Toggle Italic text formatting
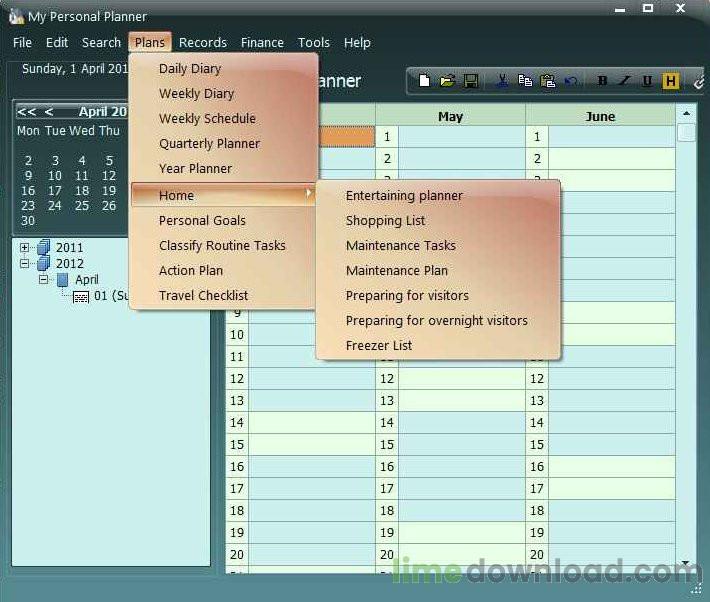Viewport: 710px width, 602px height. [625, 81]
